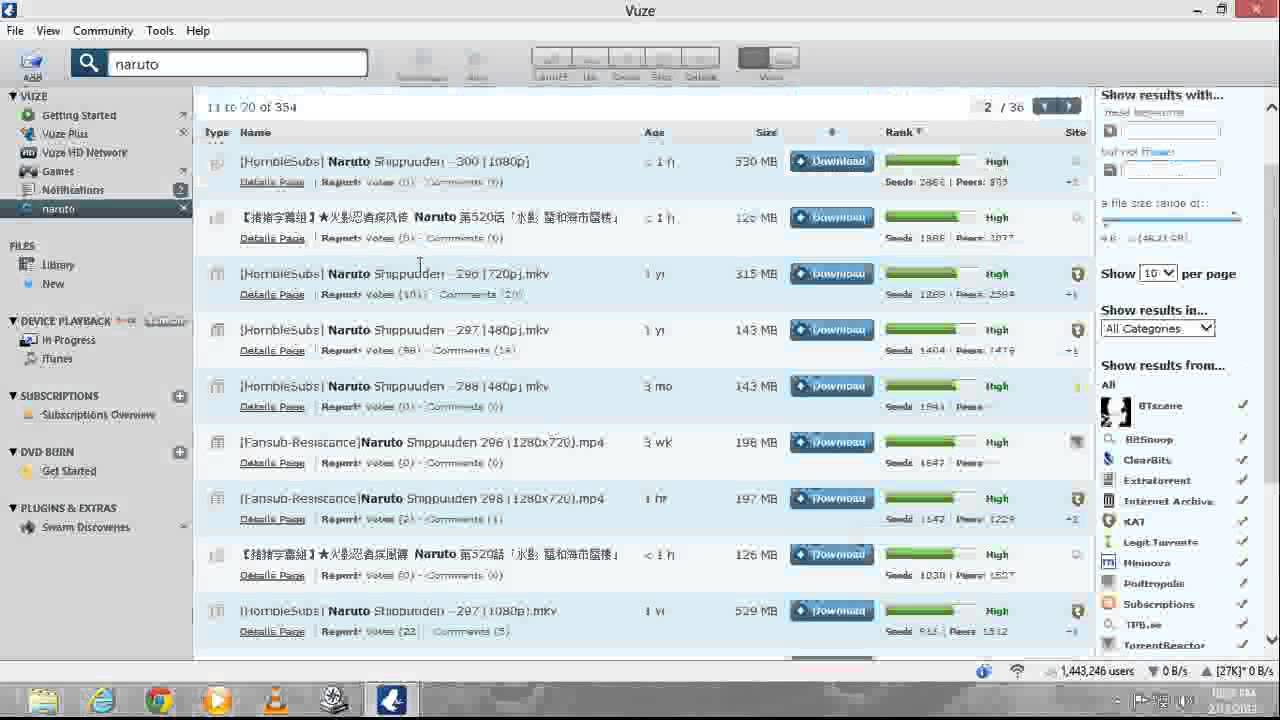This screenshot has width=1280, height=720.
Task: Open the Tools menu
Action: click(x=160, y=31)
